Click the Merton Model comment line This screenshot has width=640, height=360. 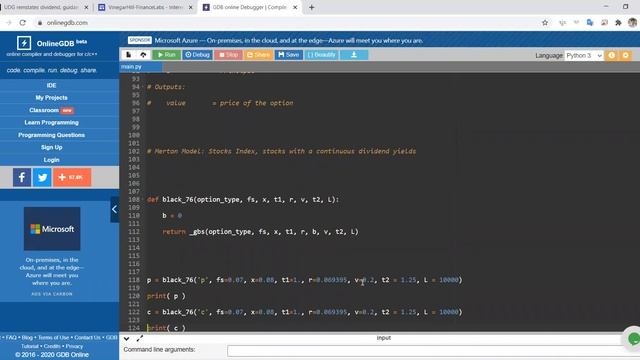(x=281, y=151)
